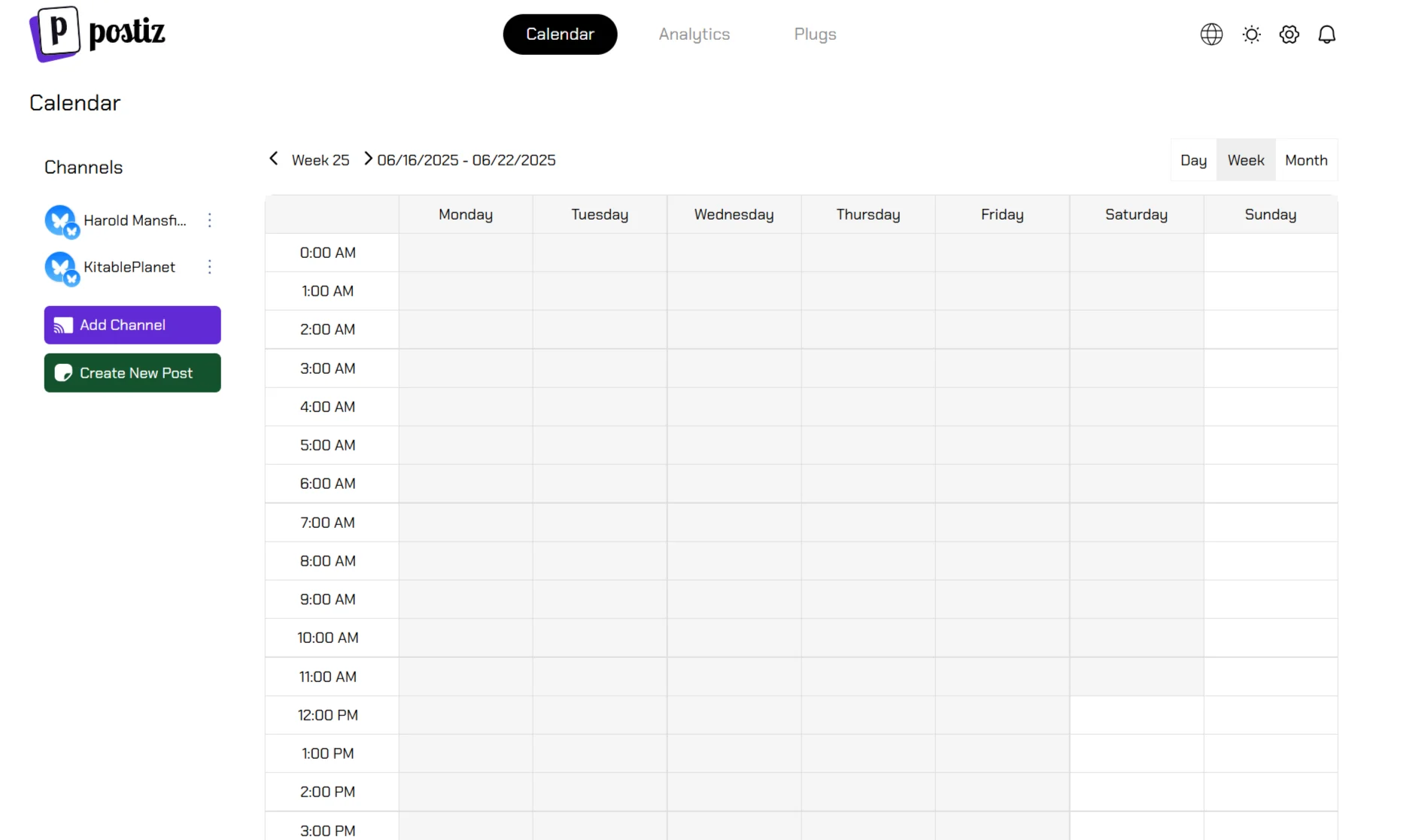Click Harold Mansfield channel avatar

click(60, 221)
